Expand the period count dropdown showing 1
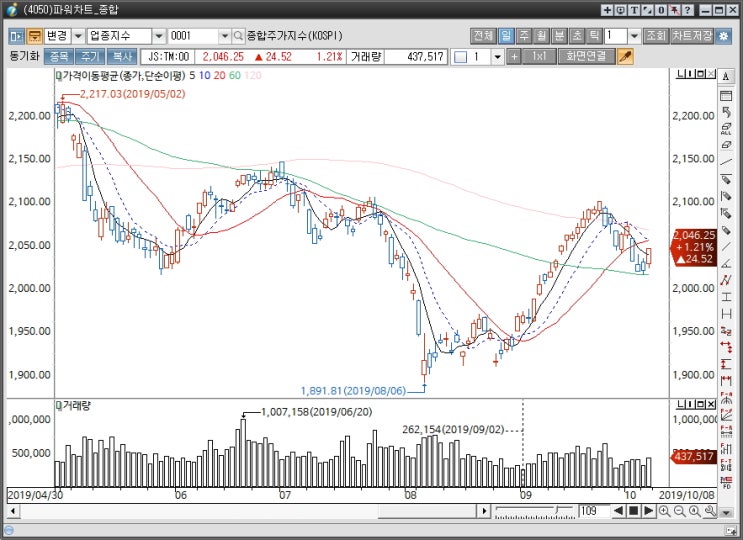743x540 pixels. [634, 36]
